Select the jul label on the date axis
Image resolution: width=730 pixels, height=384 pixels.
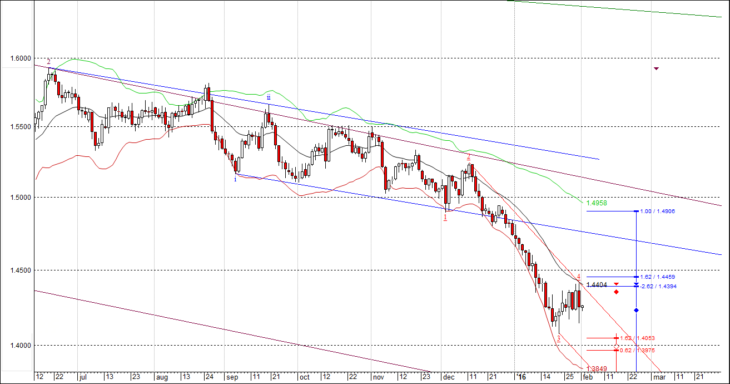pyautogui.click(x=83, y=377)
